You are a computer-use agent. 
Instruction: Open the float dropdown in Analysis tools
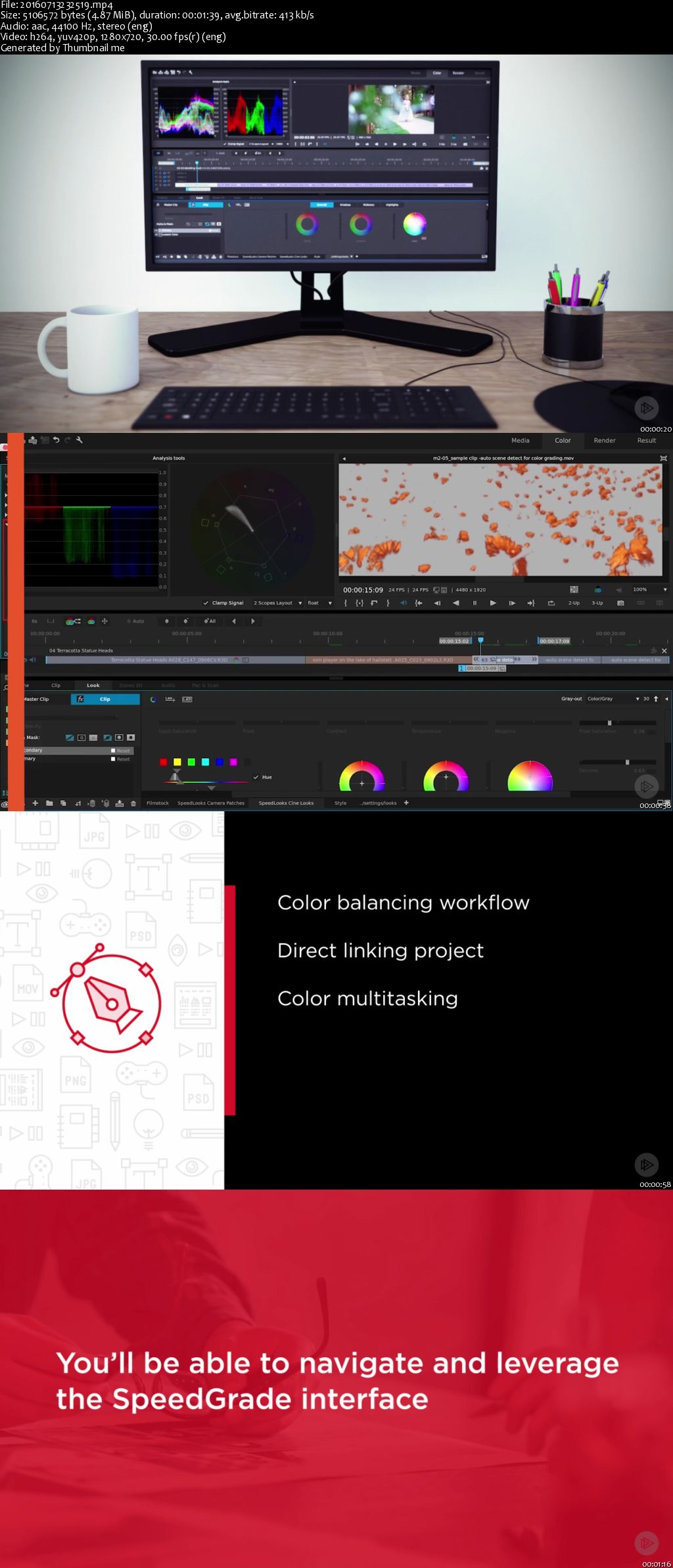319,603
